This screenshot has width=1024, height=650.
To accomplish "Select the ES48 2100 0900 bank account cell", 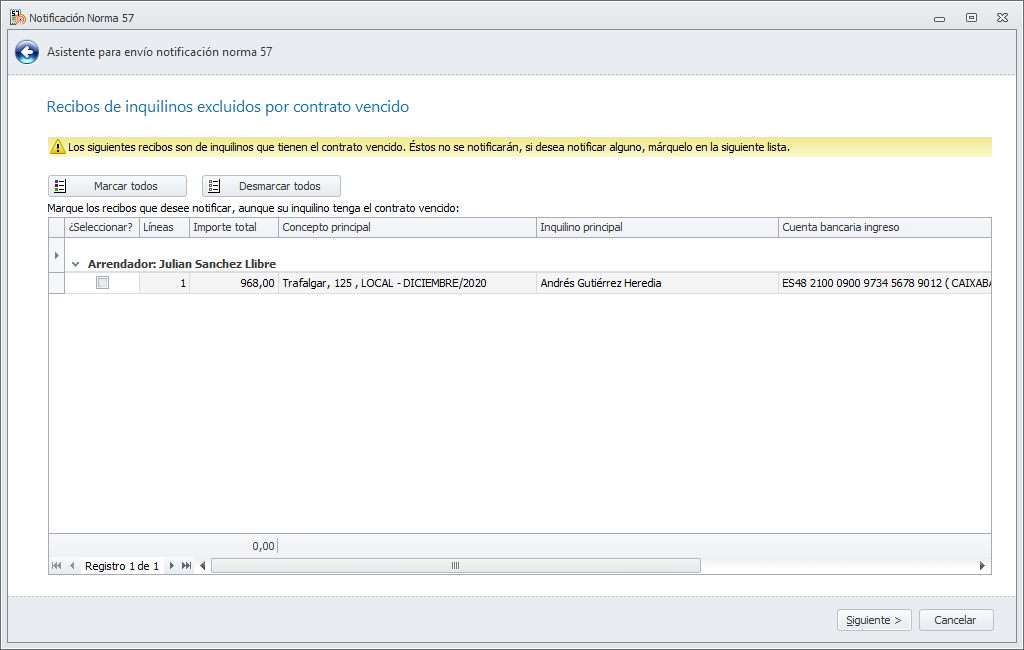I will point(885,283).
